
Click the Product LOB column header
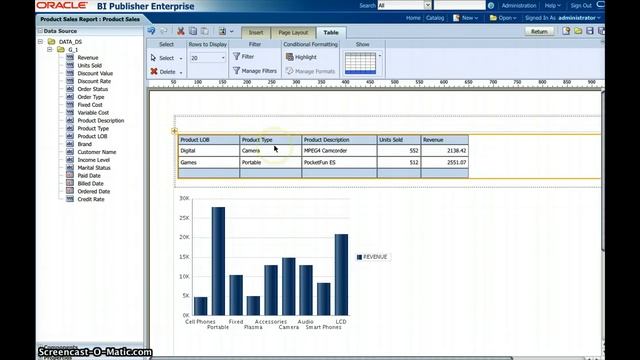(209, 140)
